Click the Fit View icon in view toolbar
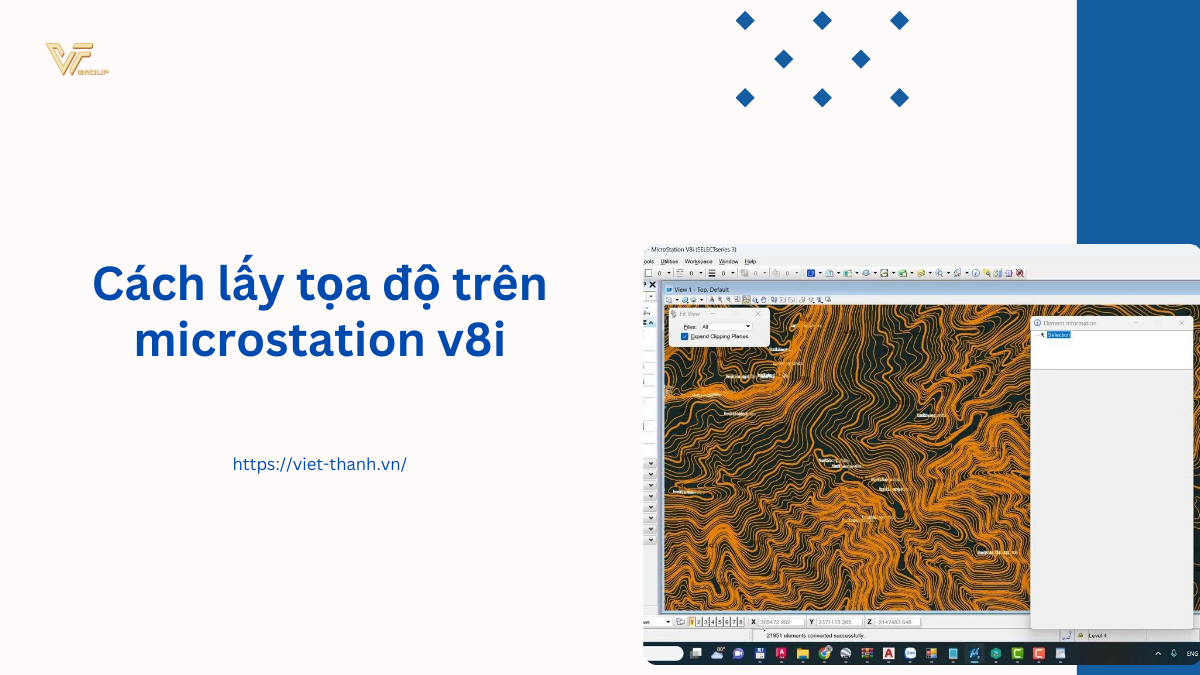The width and height of the screenshot is (1200, 675). click(x=747, y=300)
